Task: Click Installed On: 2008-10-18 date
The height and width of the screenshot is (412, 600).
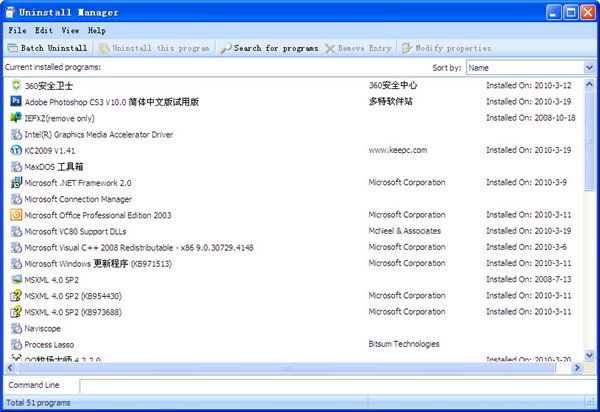Action: tap(531, 117)
